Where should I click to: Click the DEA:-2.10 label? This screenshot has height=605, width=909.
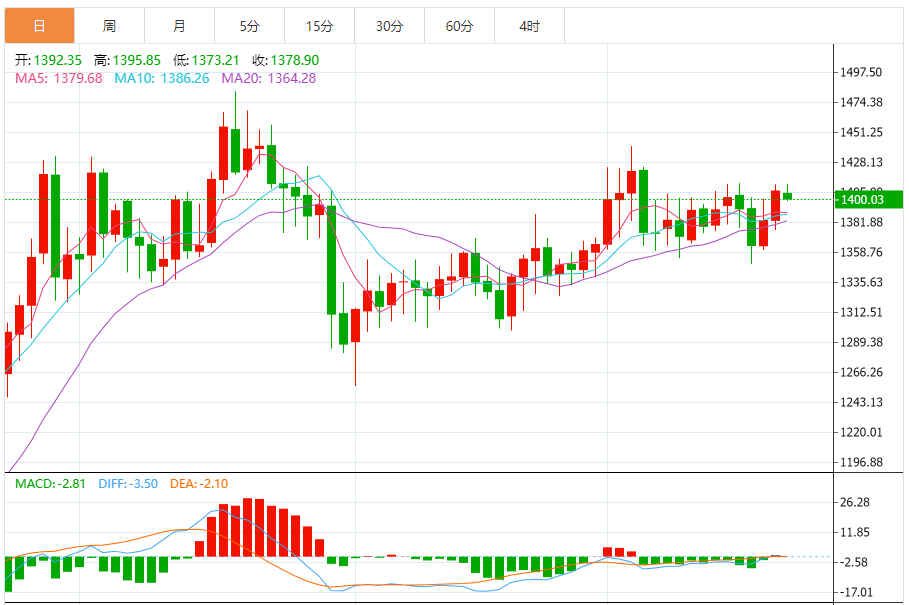click(199, 484)
